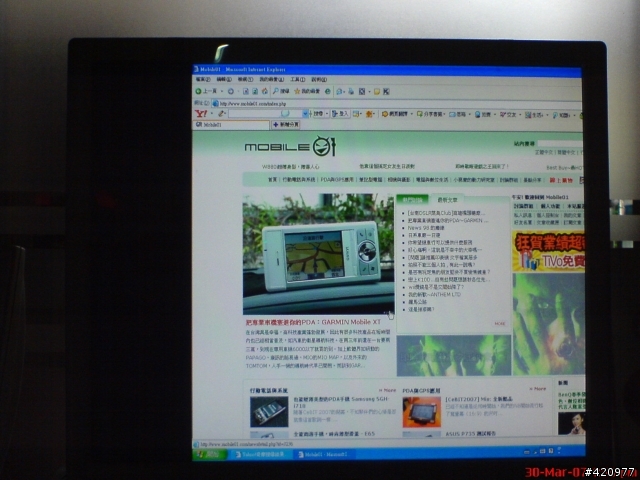Viewport: 640px width, 480px height.
Task: Open the 檢視 menu
Action: (245, 80)
